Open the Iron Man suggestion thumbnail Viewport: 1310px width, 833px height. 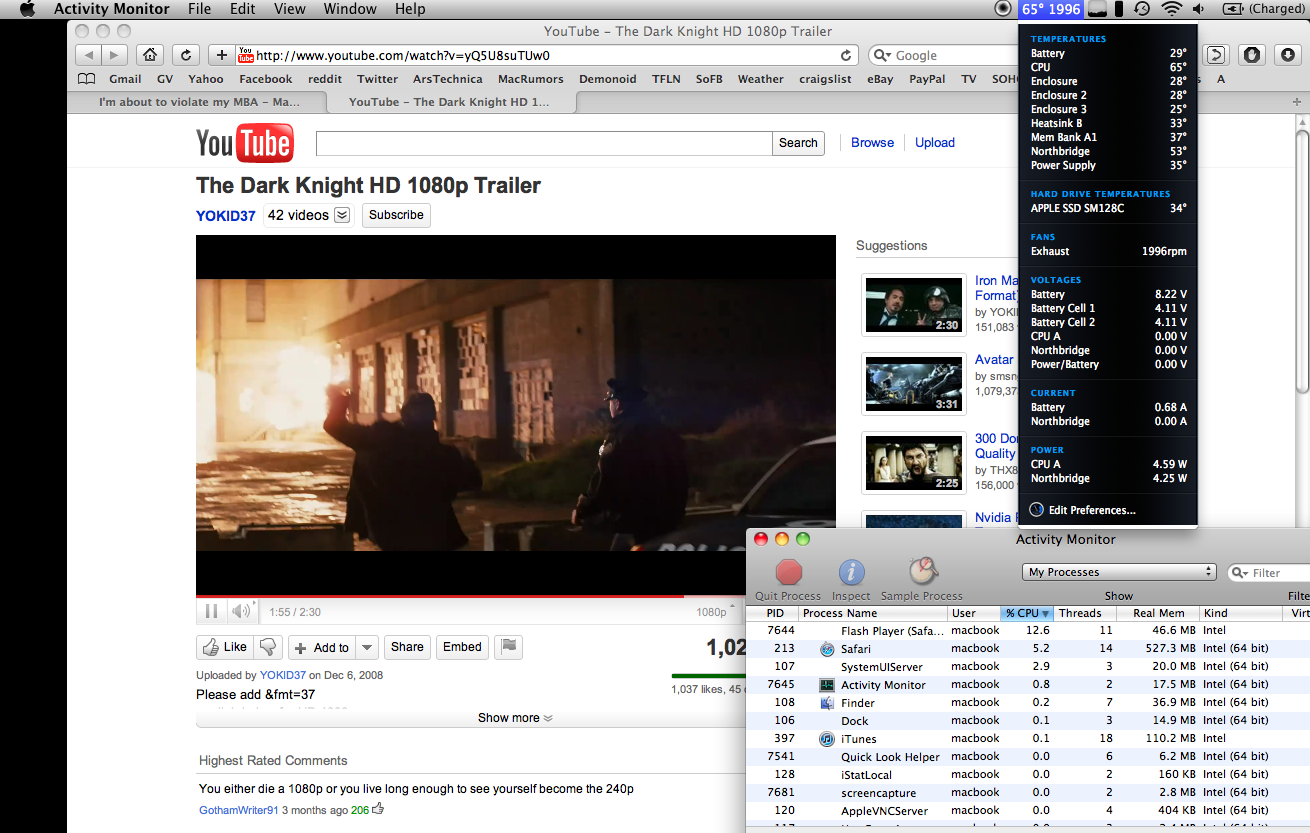(914, 305)
